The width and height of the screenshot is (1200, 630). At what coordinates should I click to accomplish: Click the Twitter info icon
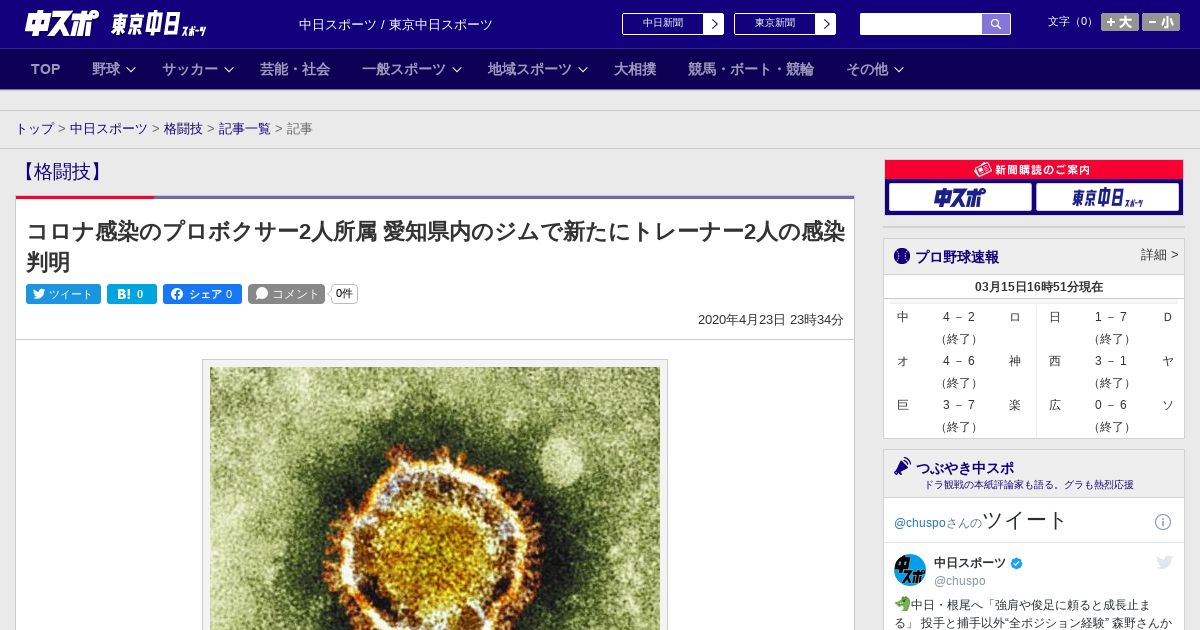pos(1163,522)
